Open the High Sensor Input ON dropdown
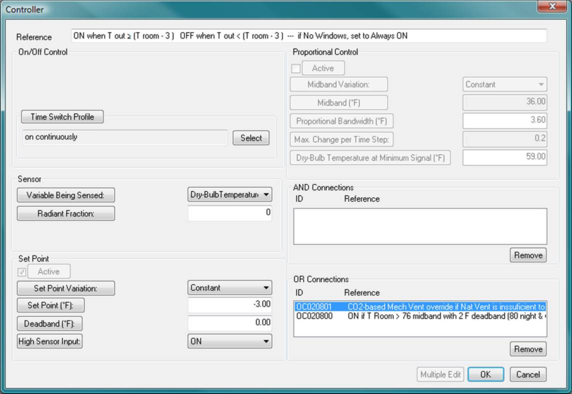The width and height of the screenshot is (572, 394). 230,341
